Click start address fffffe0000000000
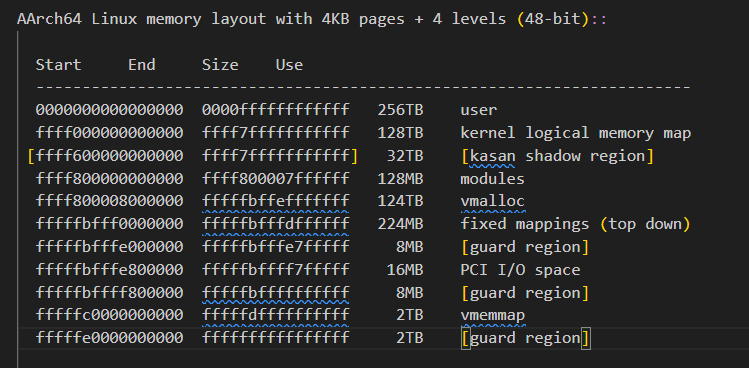Image resolution: width=749 pixels, height=368 pixels. point(109,338)
